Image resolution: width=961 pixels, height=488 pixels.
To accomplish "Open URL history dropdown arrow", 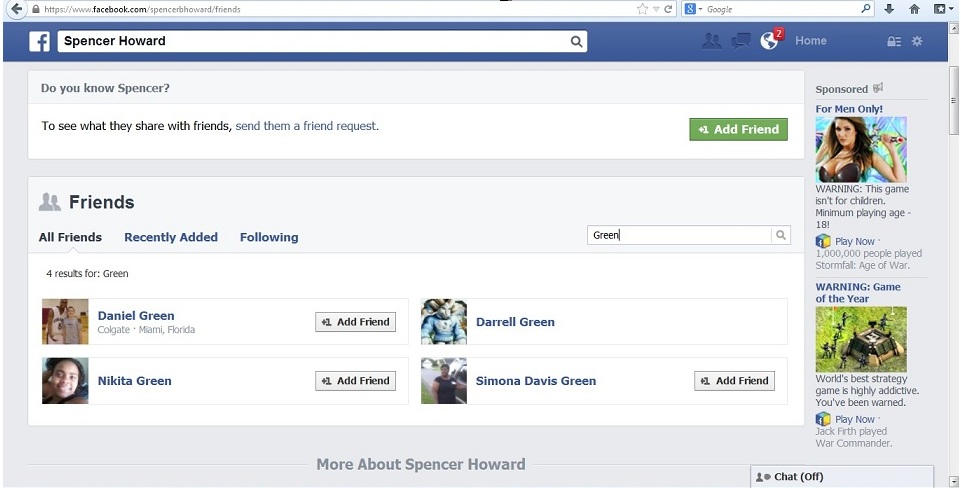I will [x=656, y=9].
